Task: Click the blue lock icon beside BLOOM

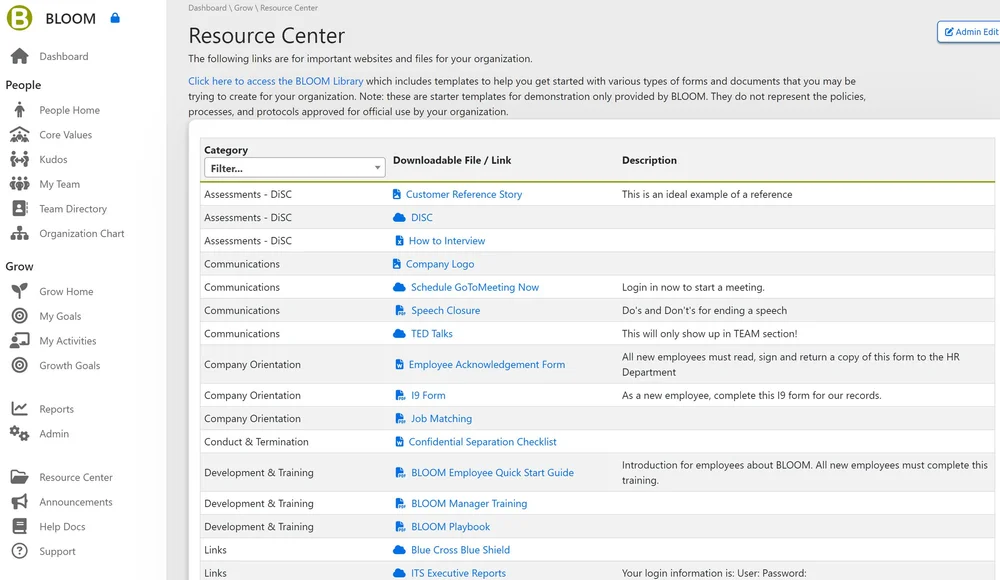Action: (115, 18)
